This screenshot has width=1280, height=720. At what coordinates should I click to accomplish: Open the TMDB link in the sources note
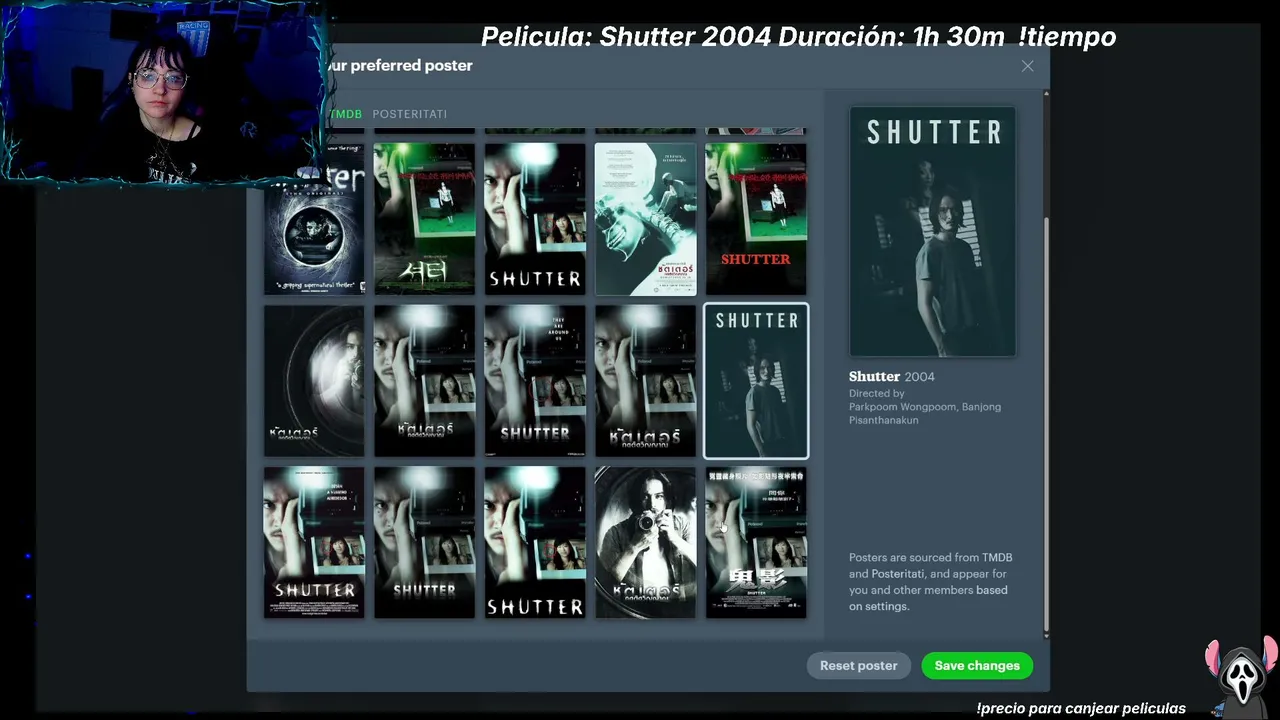point(997,558)
